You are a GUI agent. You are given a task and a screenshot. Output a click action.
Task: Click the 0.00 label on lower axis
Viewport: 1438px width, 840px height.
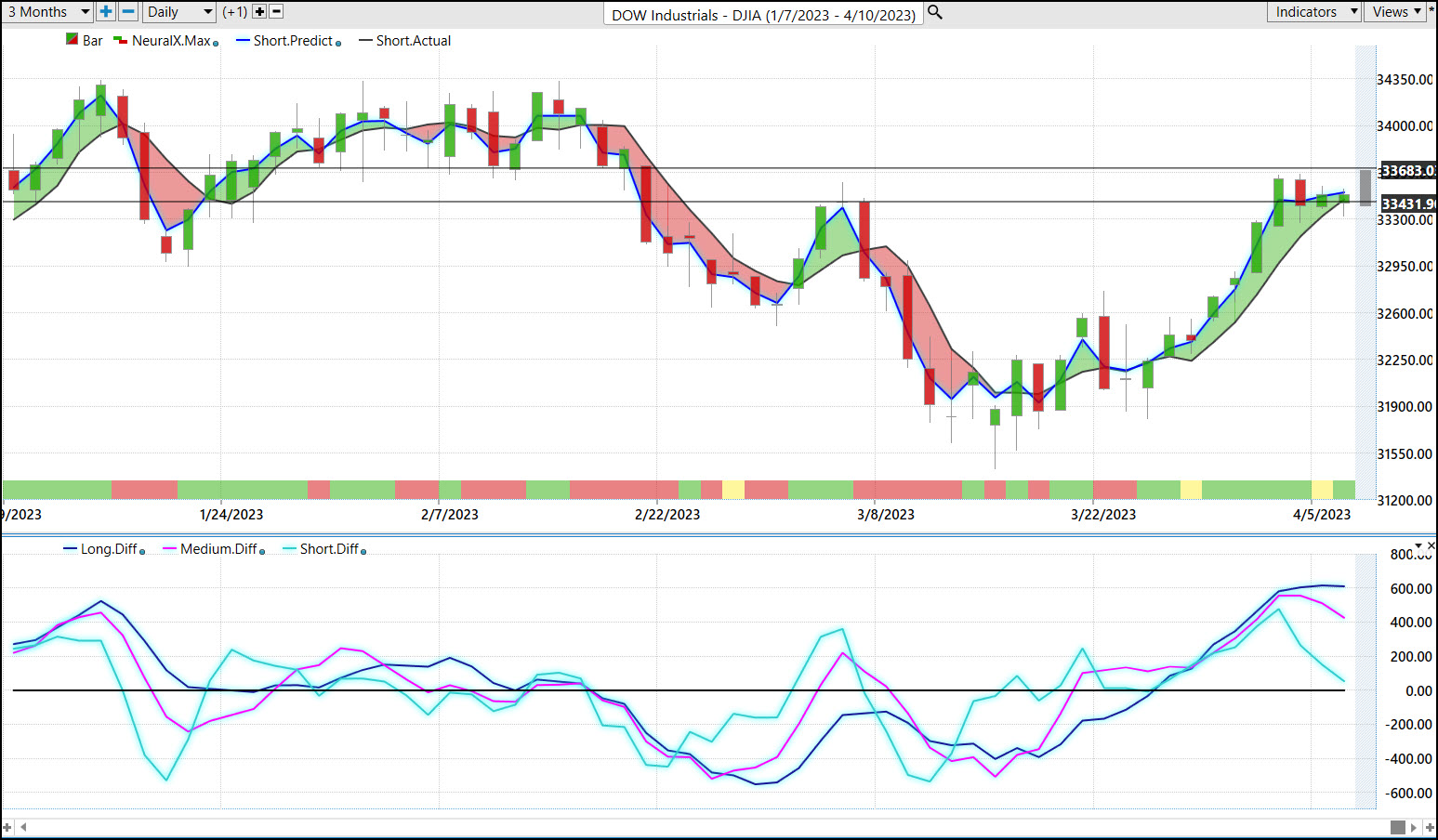coord(1418,691)
